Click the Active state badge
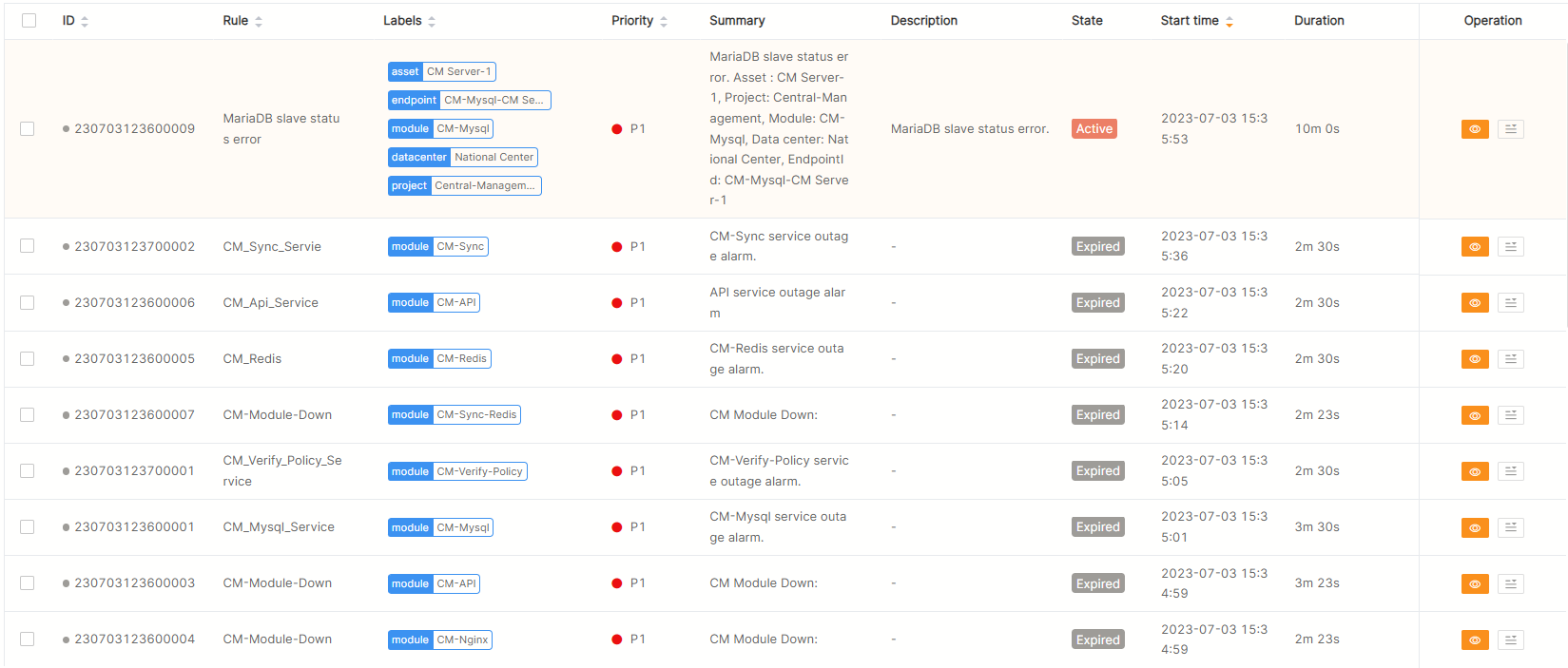Screen dimensions: 1568x668 click(1094, 129)
